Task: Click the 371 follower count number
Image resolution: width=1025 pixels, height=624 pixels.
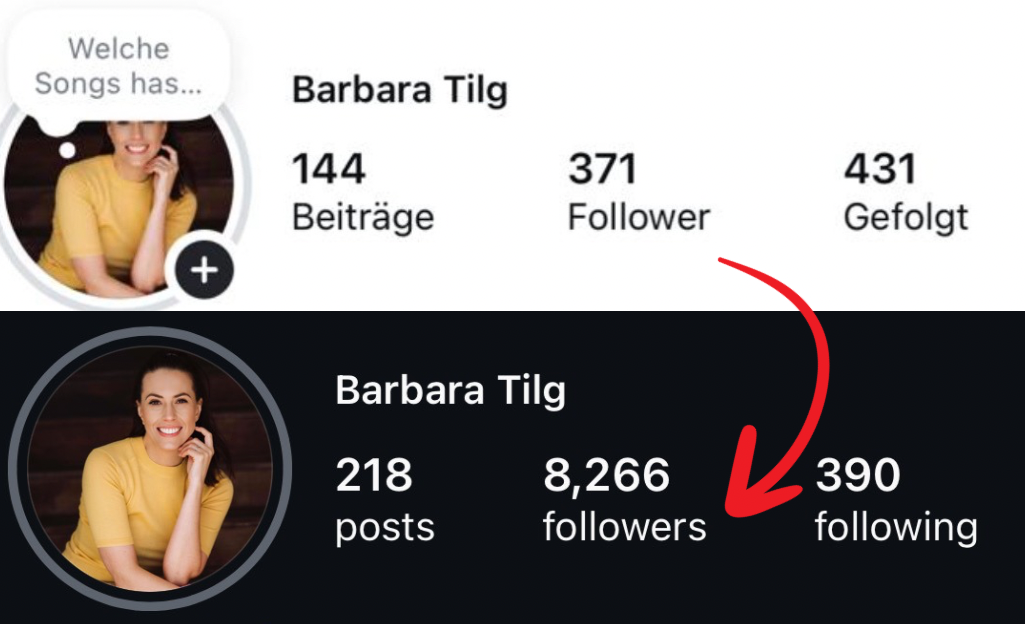Action: [602, 169]
